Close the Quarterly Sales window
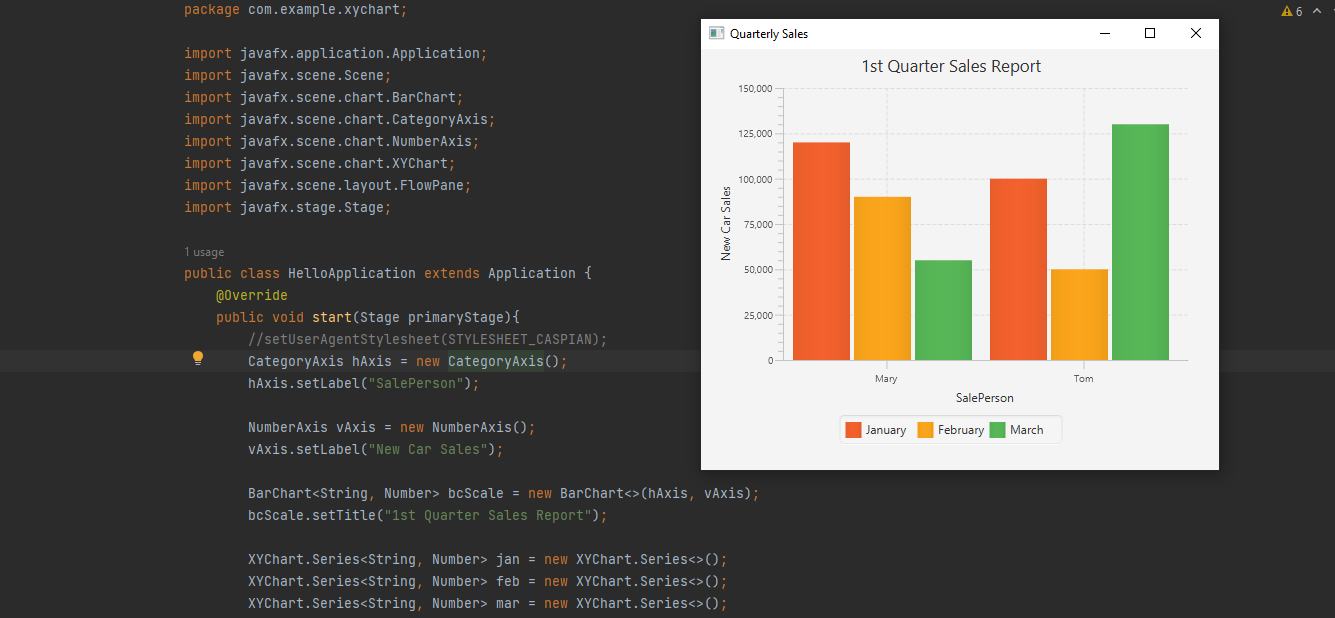 point(1195,33)
